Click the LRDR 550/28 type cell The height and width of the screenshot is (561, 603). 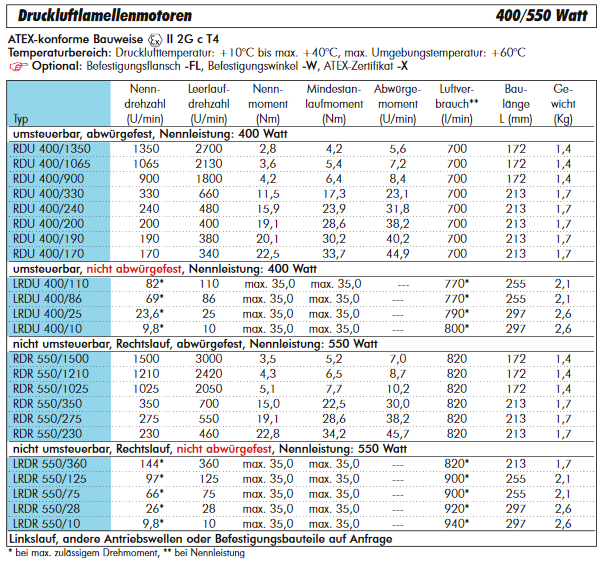[x=47, y=509]
